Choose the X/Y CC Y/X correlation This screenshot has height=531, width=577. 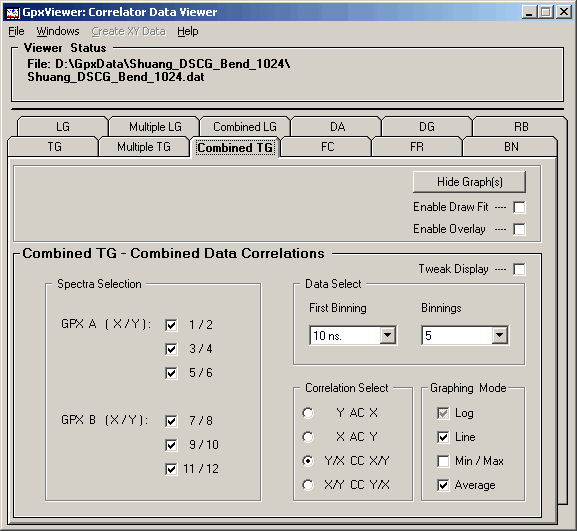coord(308,485)
